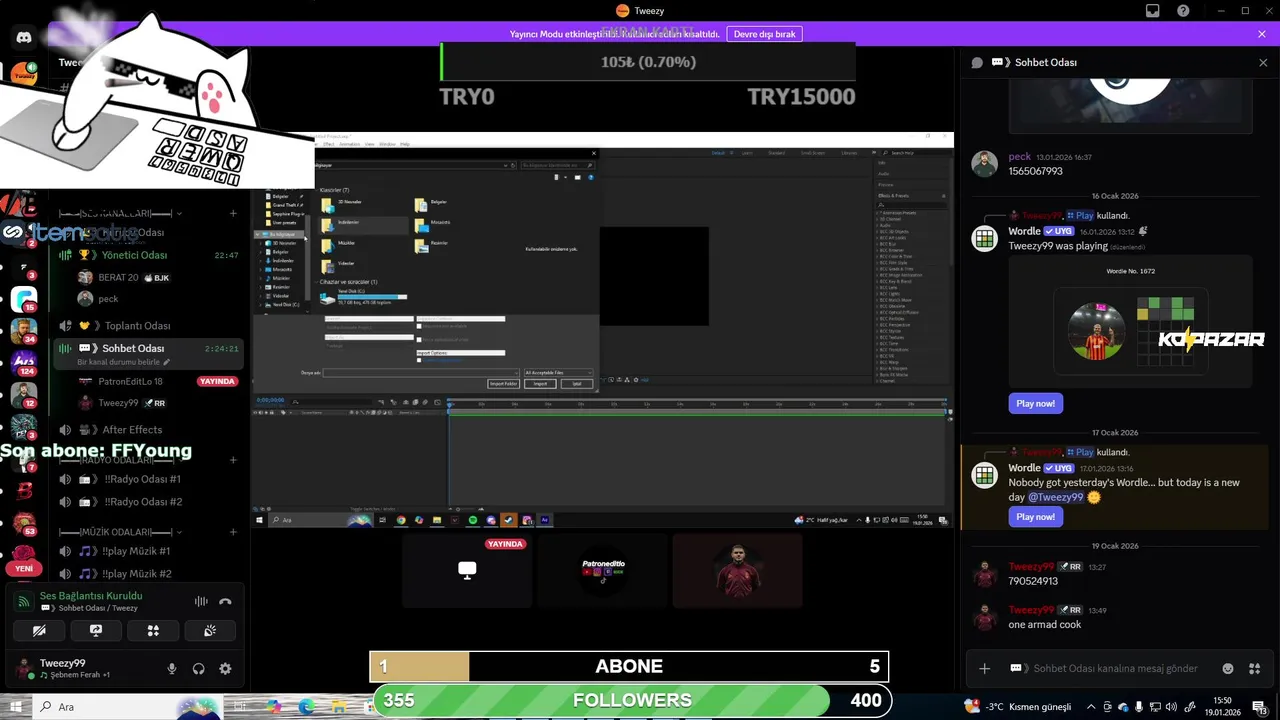Open the attachment plus button in chat
The width and height of the screenshot is (1280, 720).
[985, 668]
